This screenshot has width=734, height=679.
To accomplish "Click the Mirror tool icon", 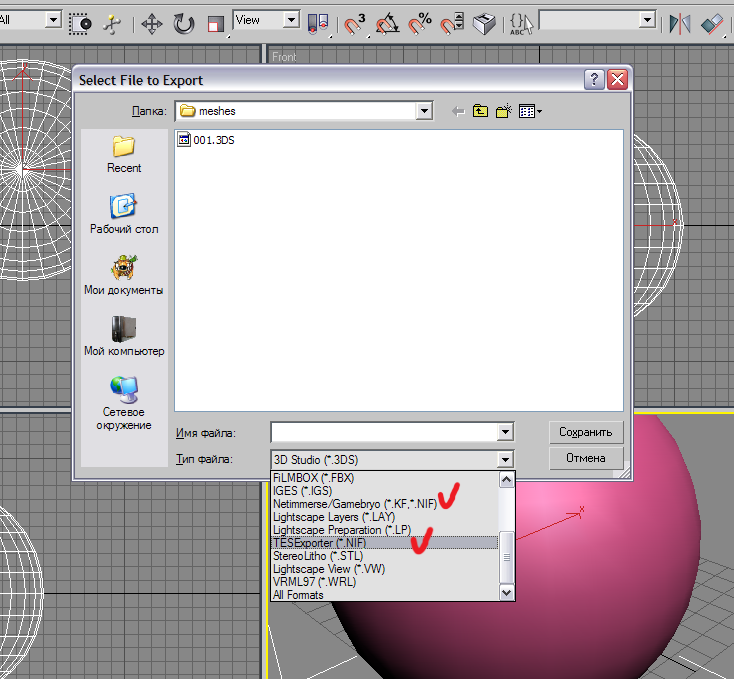I will tap(680, 23).
